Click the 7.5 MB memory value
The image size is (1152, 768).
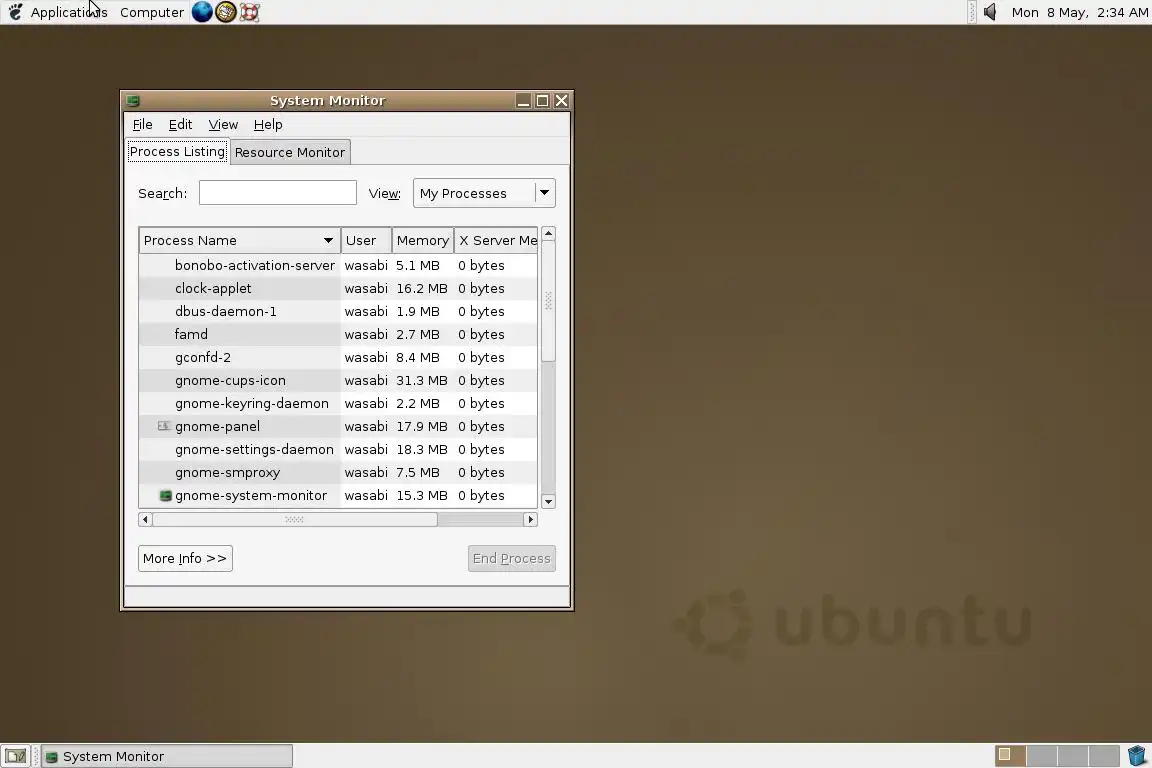click(x=417, y=473)
